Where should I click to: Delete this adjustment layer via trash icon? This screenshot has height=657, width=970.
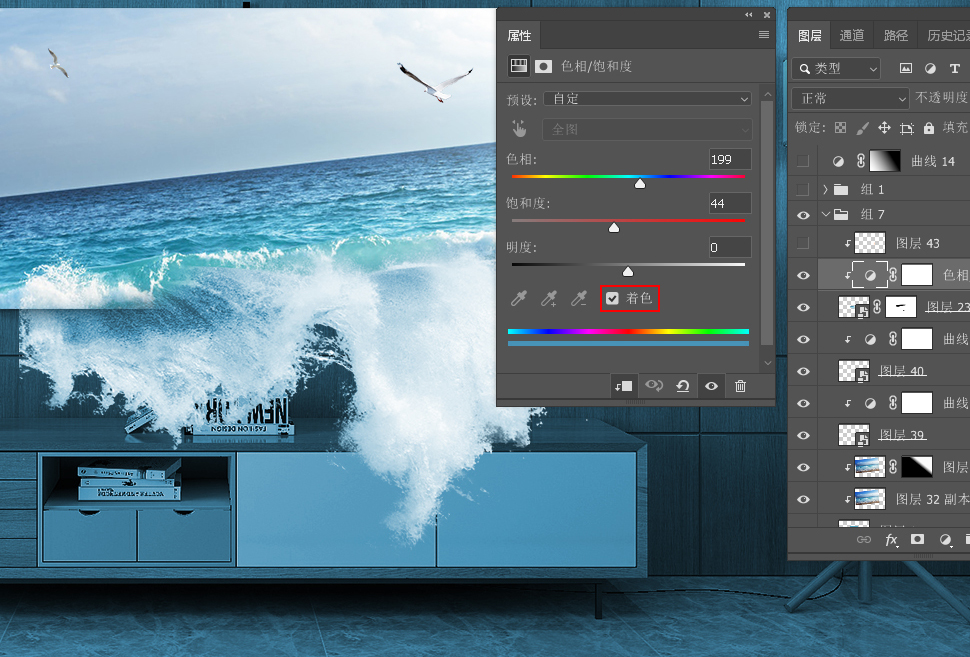click(x=740, y=386)
